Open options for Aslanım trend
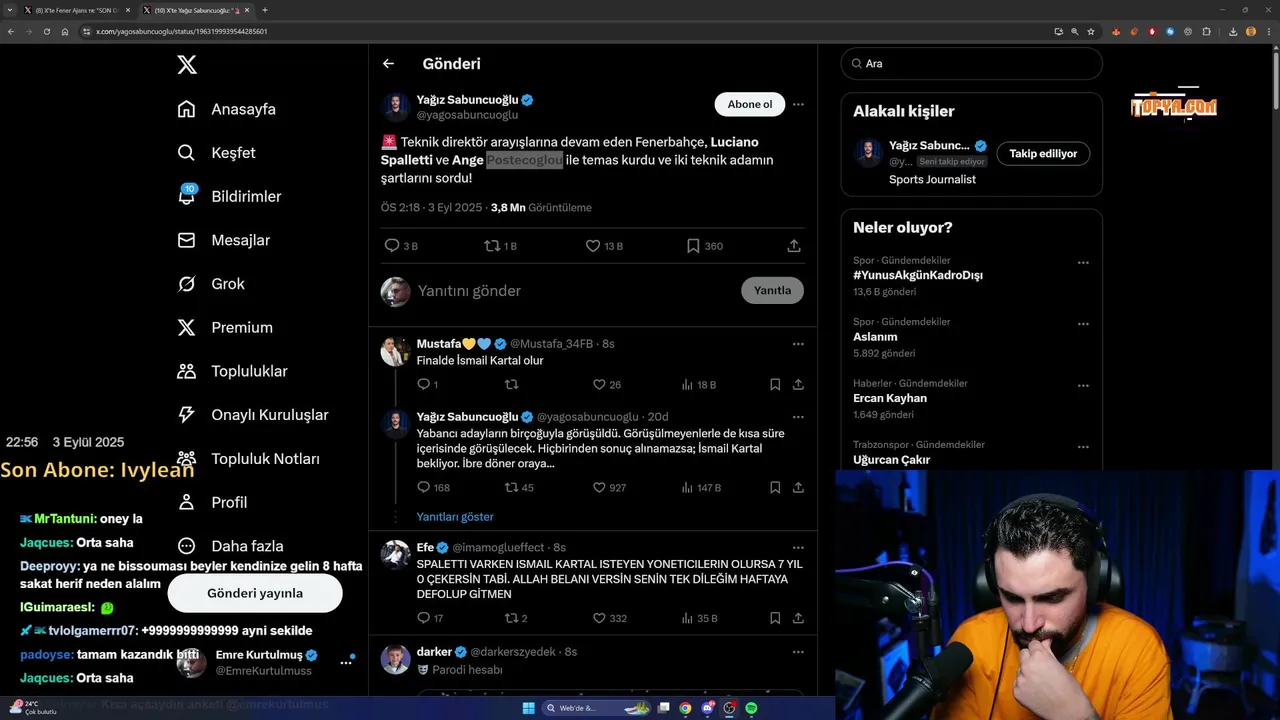 coord(1083,325)
